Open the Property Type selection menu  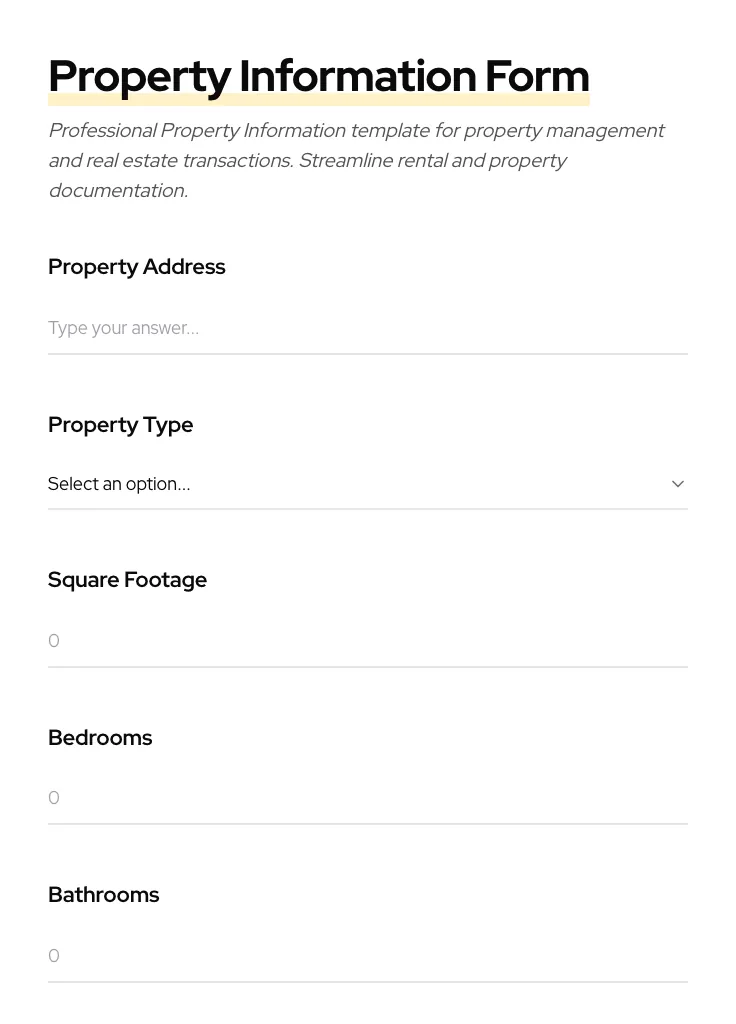tap(368, 484)
